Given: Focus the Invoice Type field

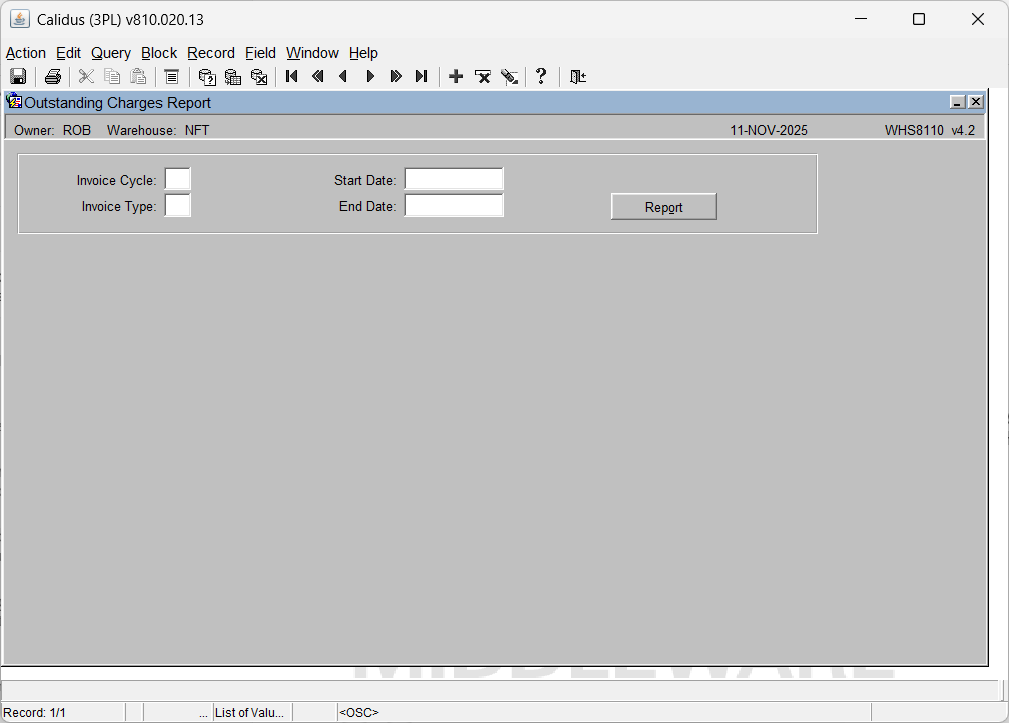Looking at the screenshot, I should point(177,206).
